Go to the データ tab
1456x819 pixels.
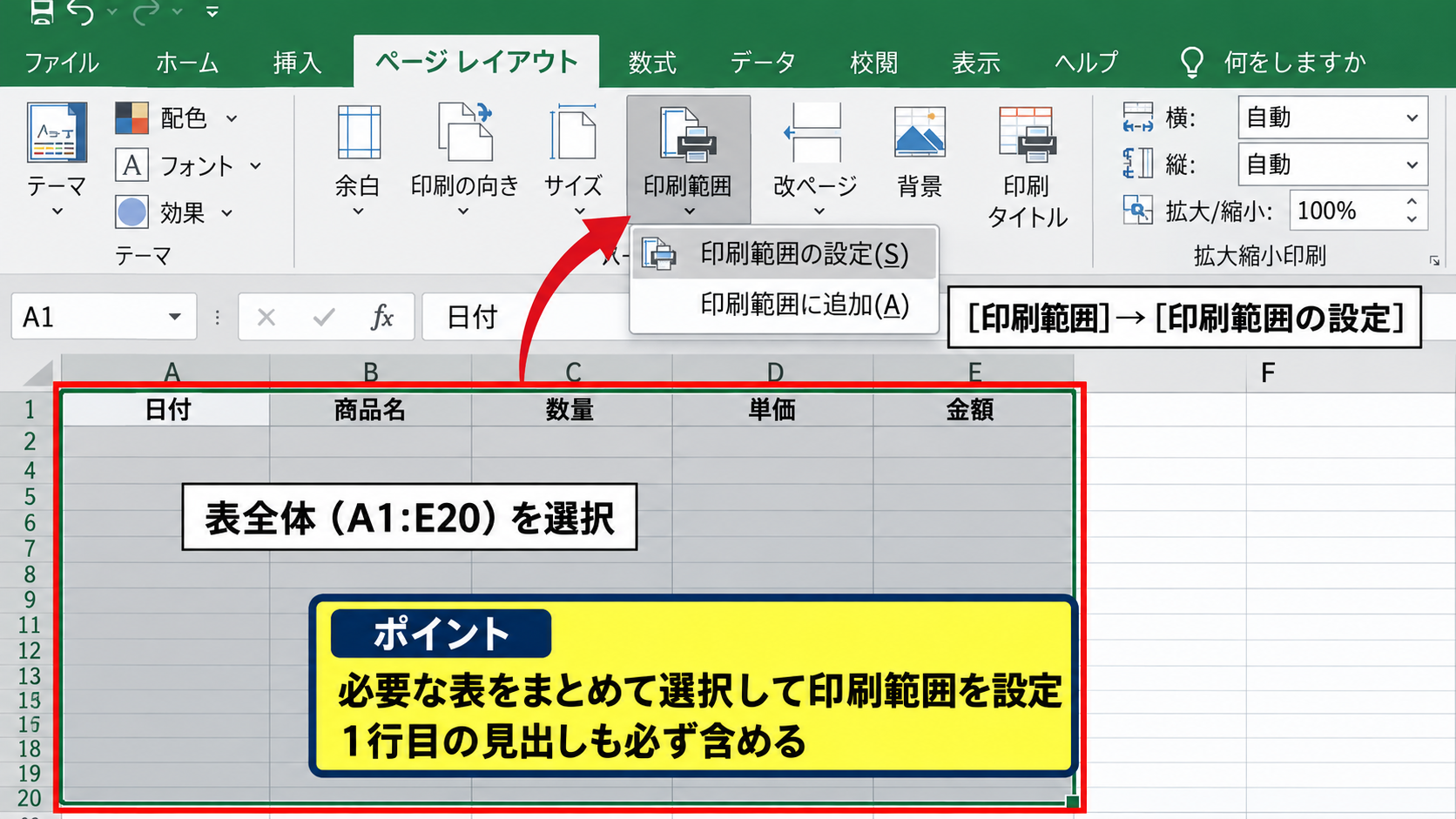(x=764, y=63)
